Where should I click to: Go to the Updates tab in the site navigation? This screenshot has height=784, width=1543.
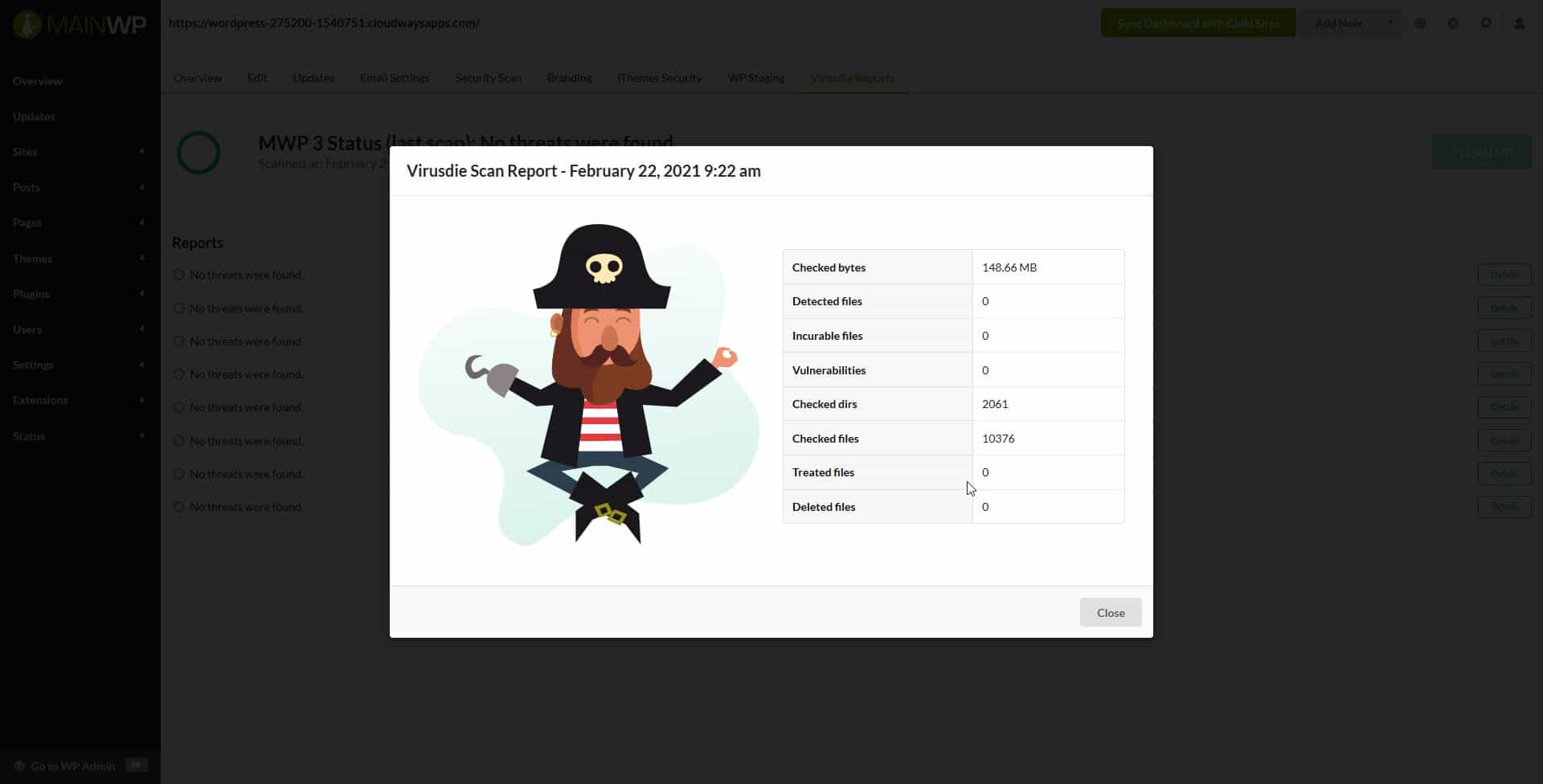click(x=313, y=78)
